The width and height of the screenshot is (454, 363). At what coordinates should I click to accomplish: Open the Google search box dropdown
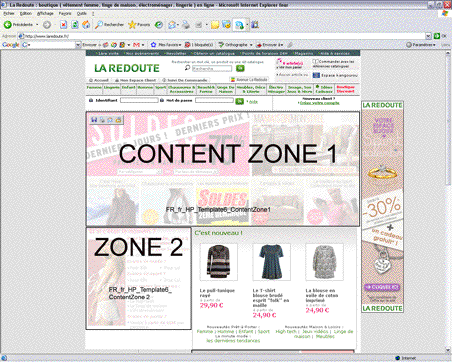tap(78, 45)
